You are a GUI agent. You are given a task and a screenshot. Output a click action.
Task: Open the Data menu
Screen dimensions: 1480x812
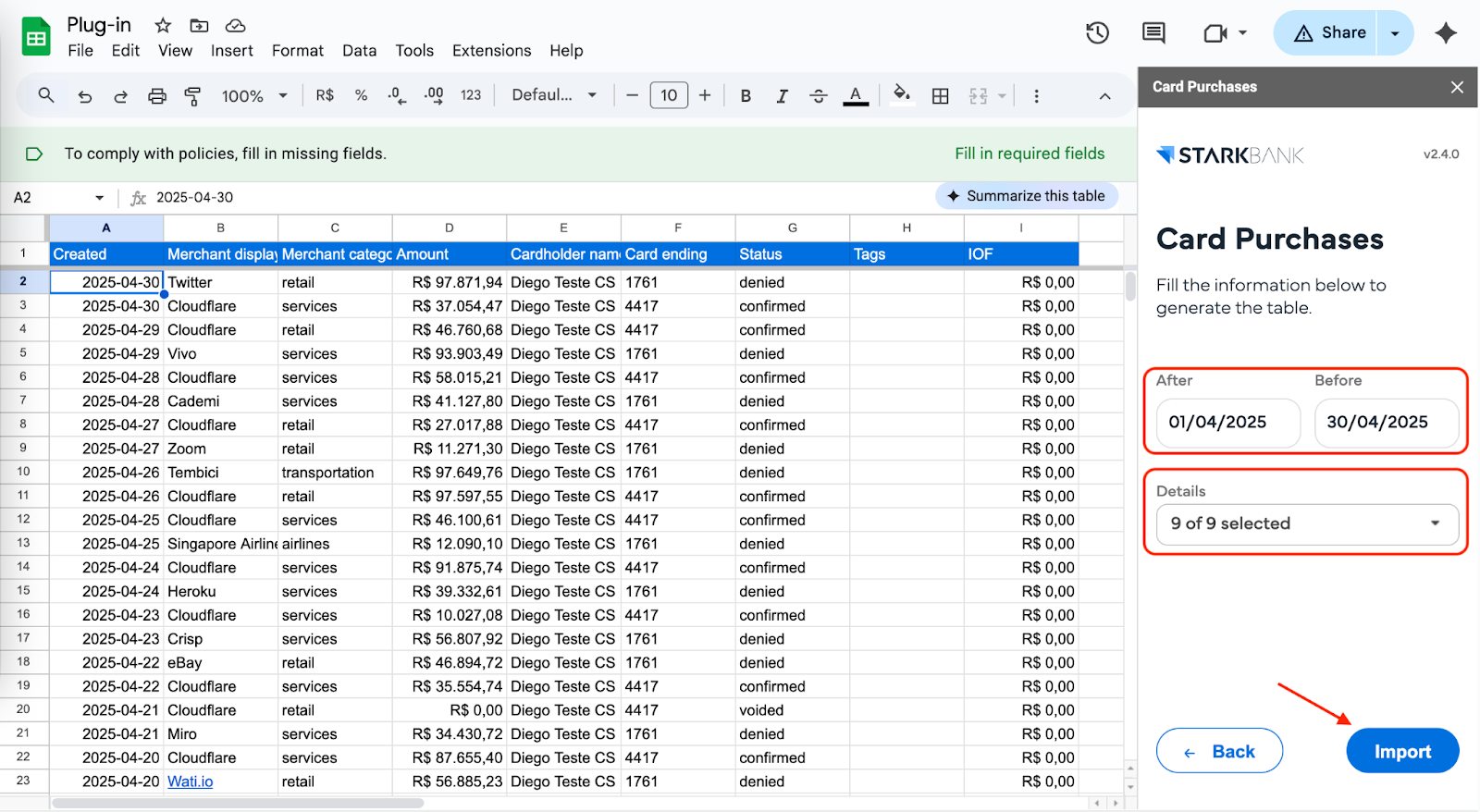(359, 51)
